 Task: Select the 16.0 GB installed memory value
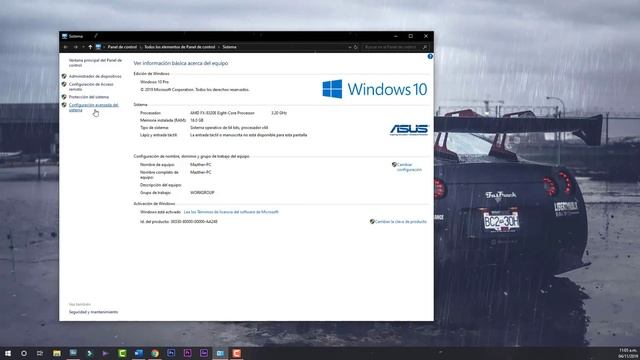click(197, 120)
